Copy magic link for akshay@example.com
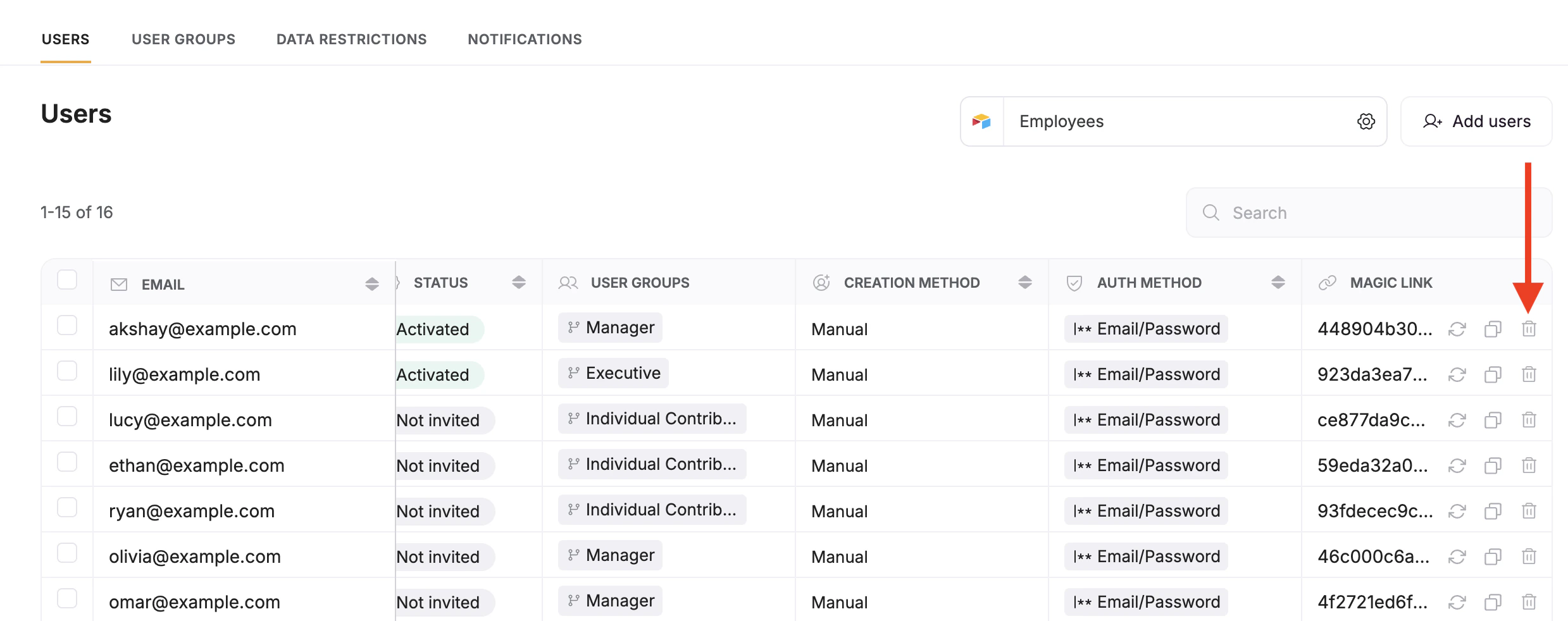Screen dimensions: 1568x621 coord(1493,329)
